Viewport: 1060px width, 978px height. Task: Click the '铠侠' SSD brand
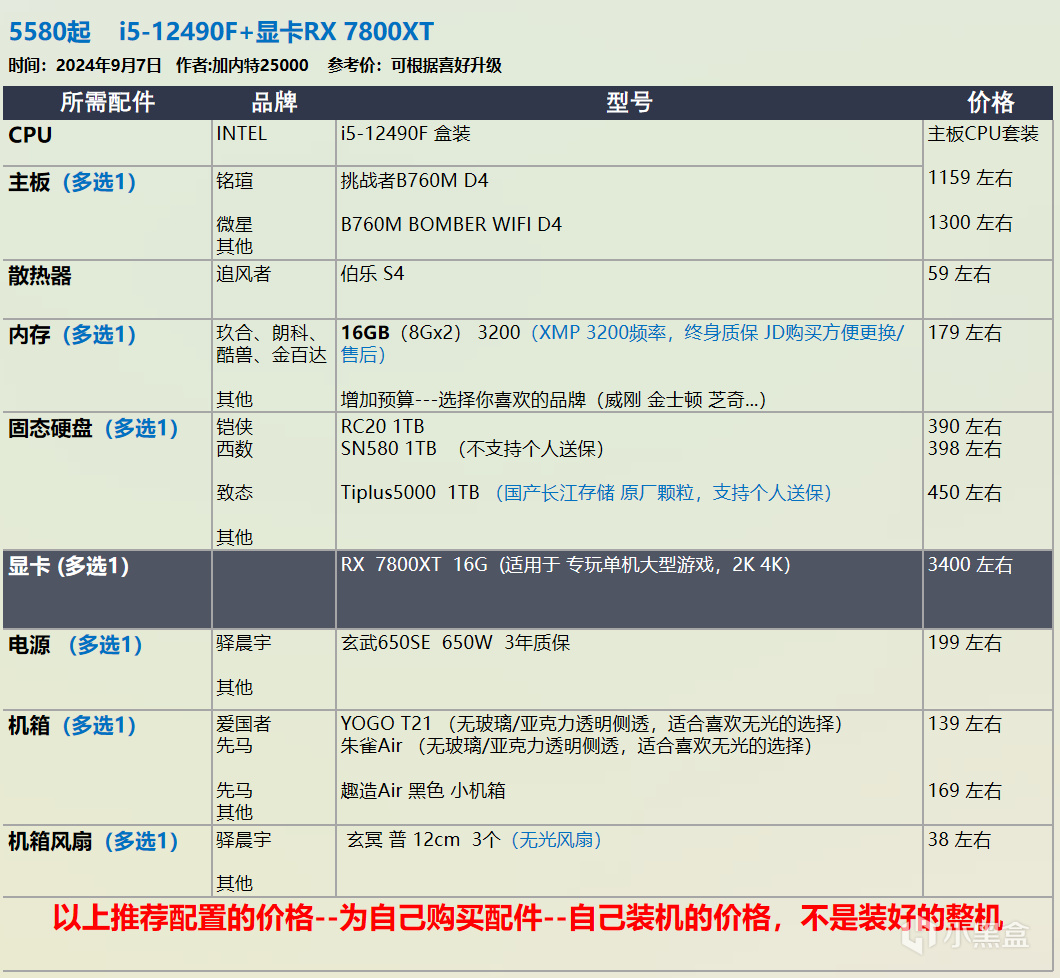click(x=235, y=426)
